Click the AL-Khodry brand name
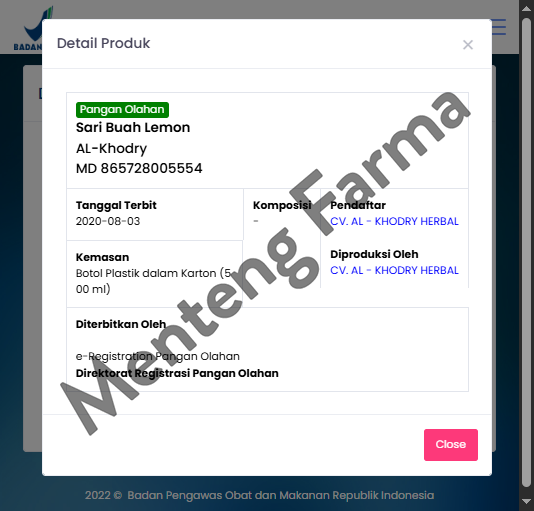Viewport: 534px width, 511px height. (x=111, y=149)
